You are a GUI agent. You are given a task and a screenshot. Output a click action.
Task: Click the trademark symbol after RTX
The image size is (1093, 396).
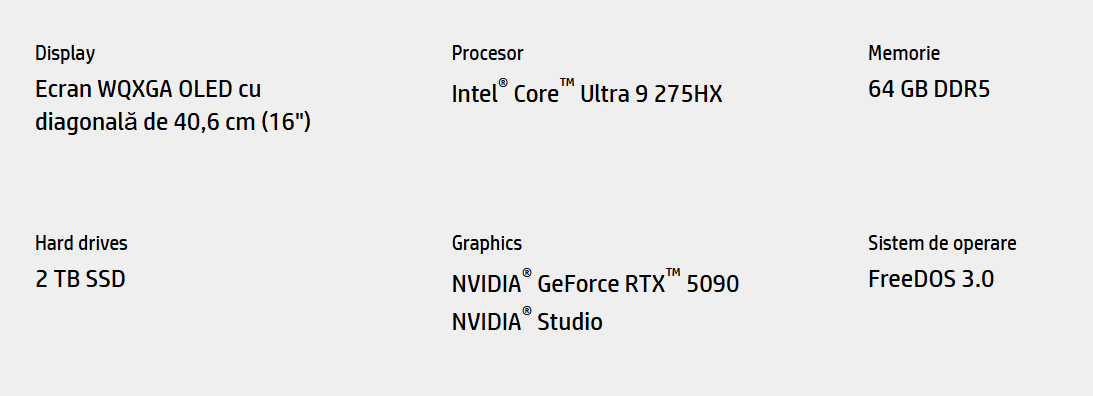[x=673, y=273]
